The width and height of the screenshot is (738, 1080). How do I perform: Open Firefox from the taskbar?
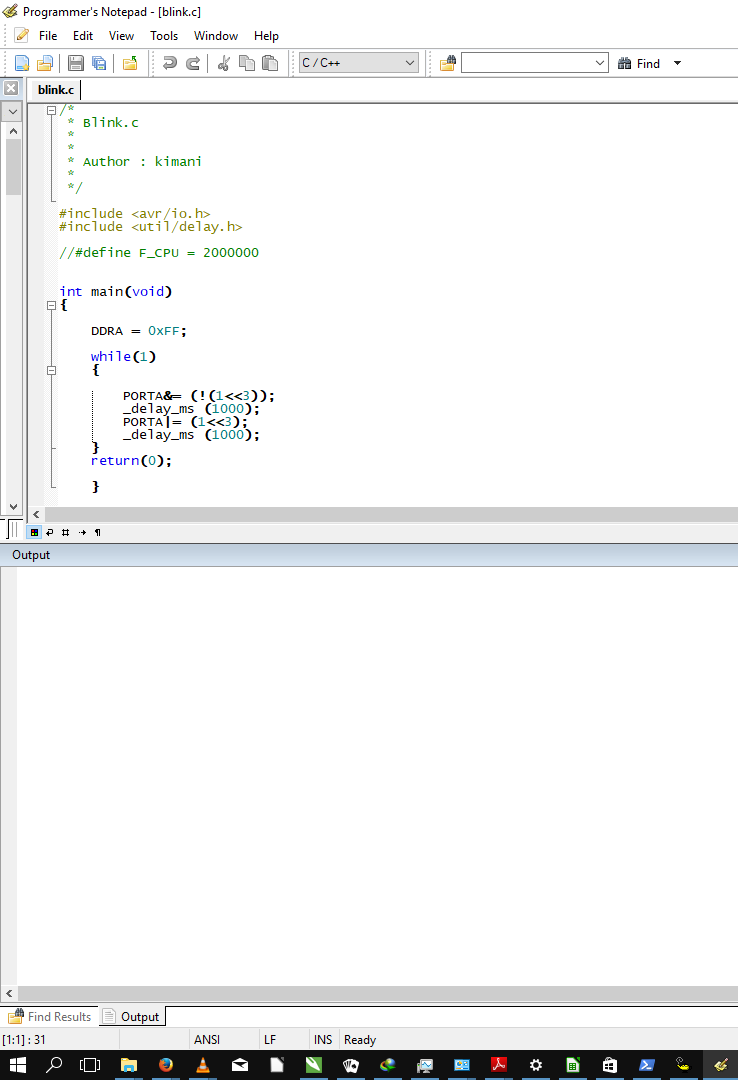pyautogui.click(x=165, y=1065)
